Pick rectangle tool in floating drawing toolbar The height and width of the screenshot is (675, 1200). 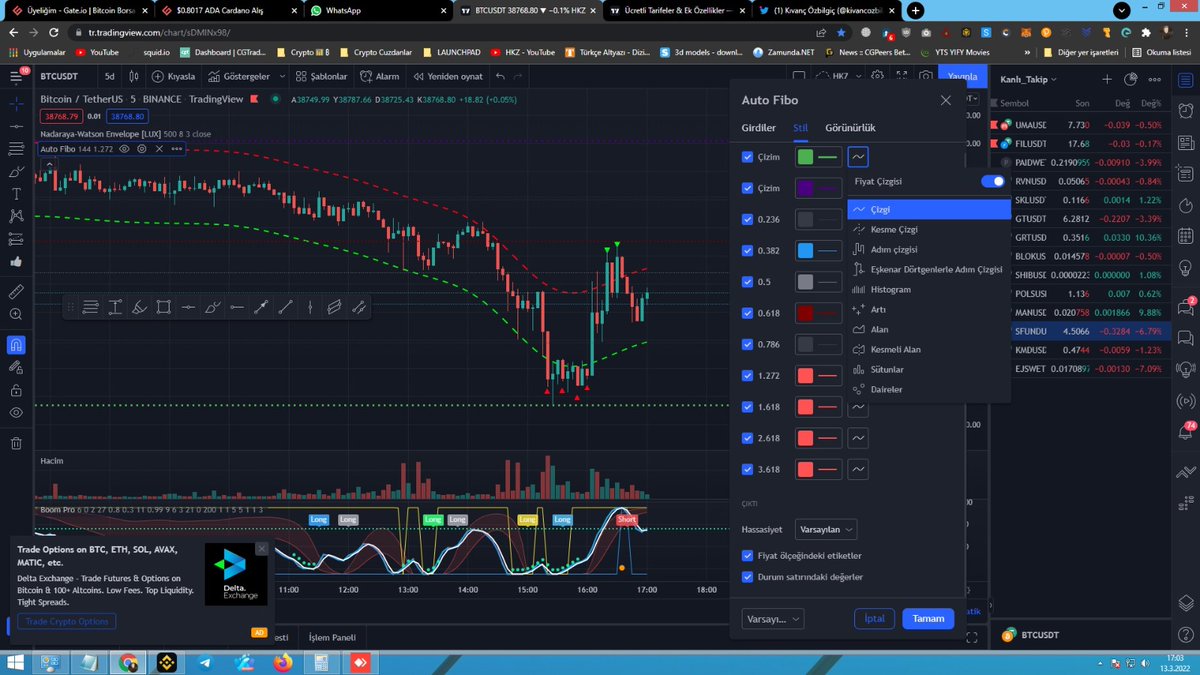163,307
